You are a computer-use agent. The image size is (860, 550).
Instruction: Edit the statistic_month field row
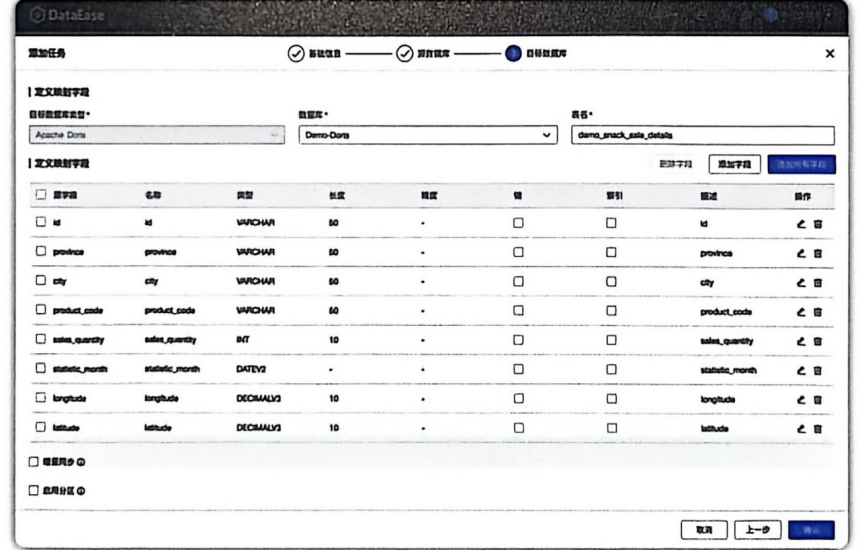[x=801, y=371]
